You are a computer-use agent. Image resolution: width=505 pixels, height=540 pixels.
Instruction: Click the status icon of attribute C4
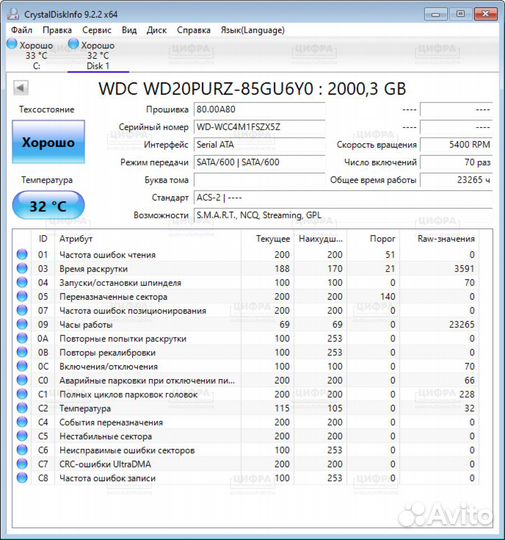pyautogui.click(x=22, y=422)
